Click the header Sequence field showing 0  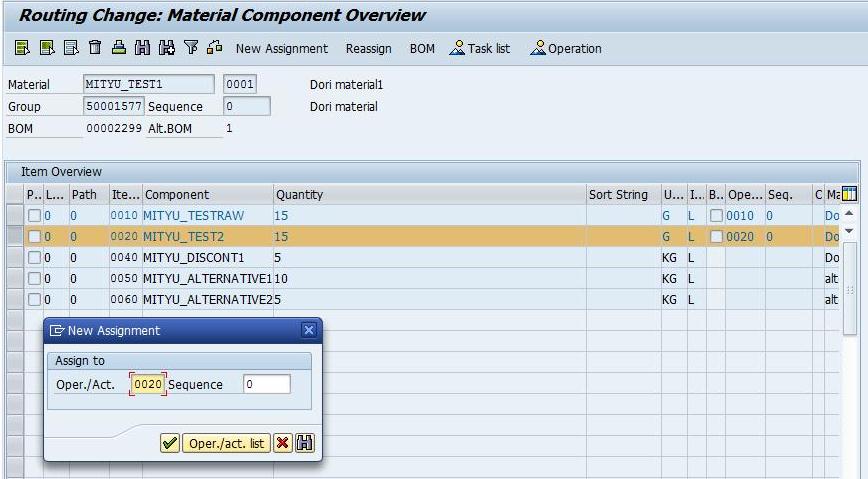pos(247,106)
